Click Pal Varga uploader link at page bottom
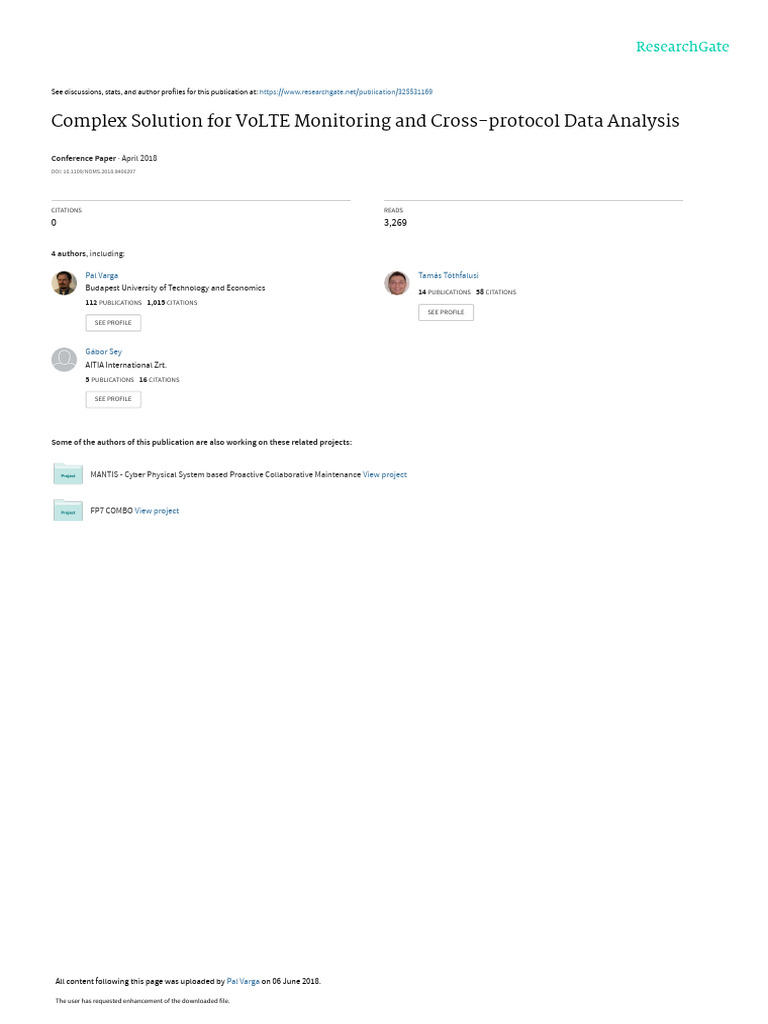 click(x=243, y=982)
